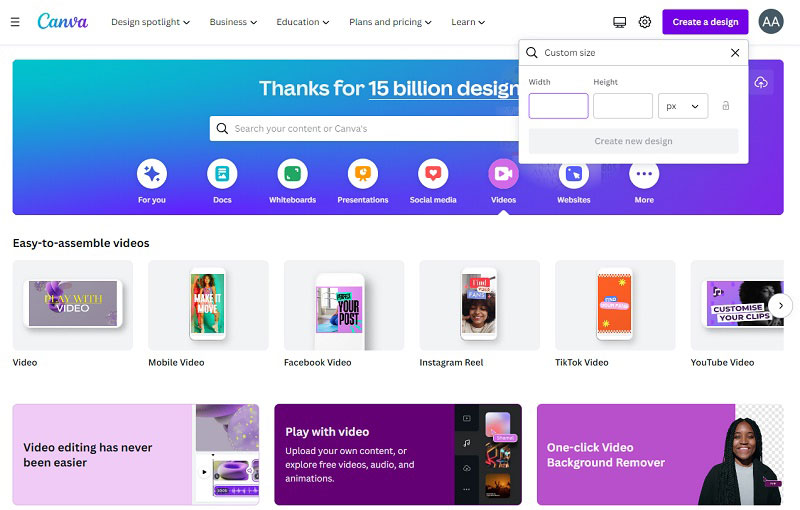Viewport: 800px width, 510px height.
Task: Click the magnifier in Custom size bar
Action: (532, 53)
